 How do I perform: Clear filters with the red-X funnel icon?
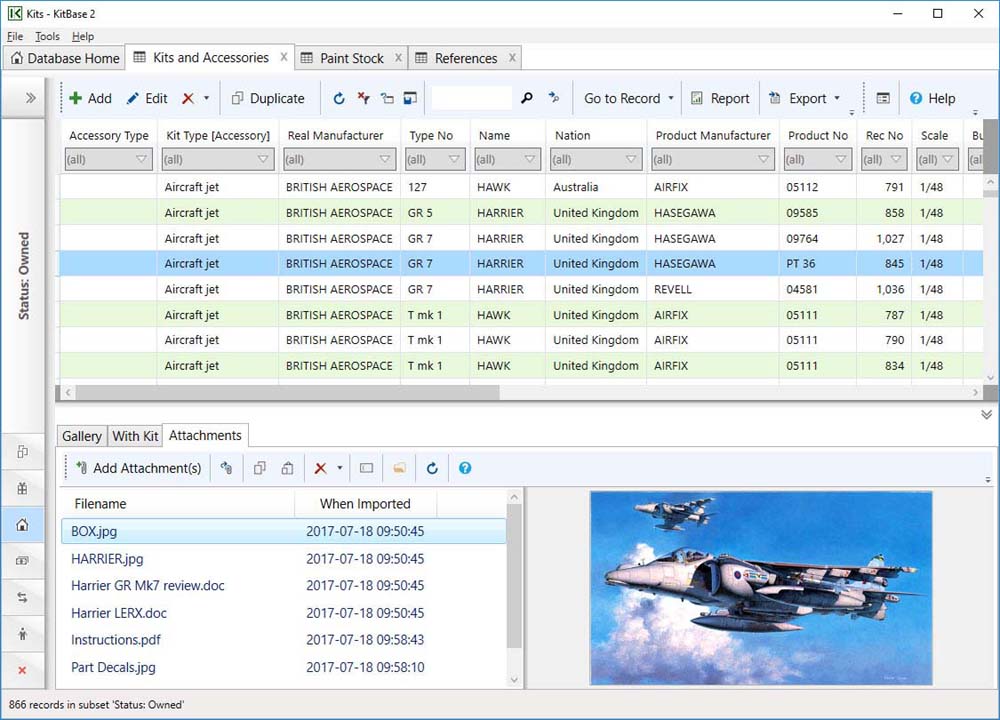click(x=364, y=98)
